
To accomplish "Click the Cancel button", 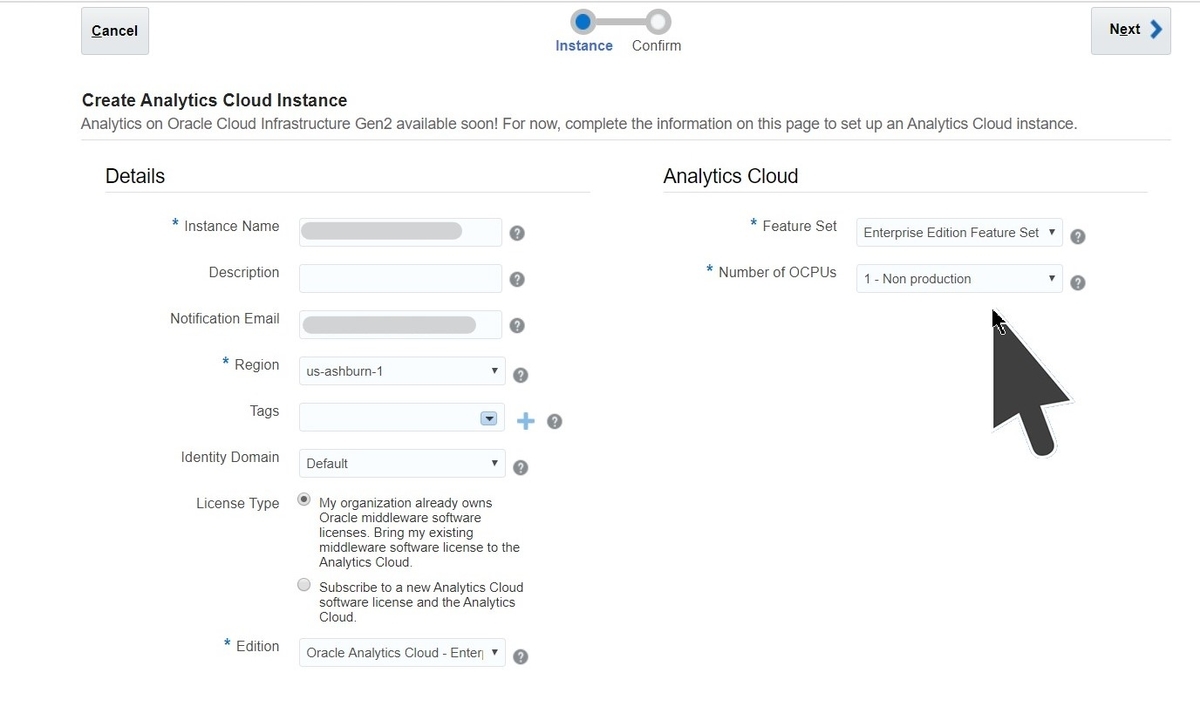I will click(x=115, y=31).
